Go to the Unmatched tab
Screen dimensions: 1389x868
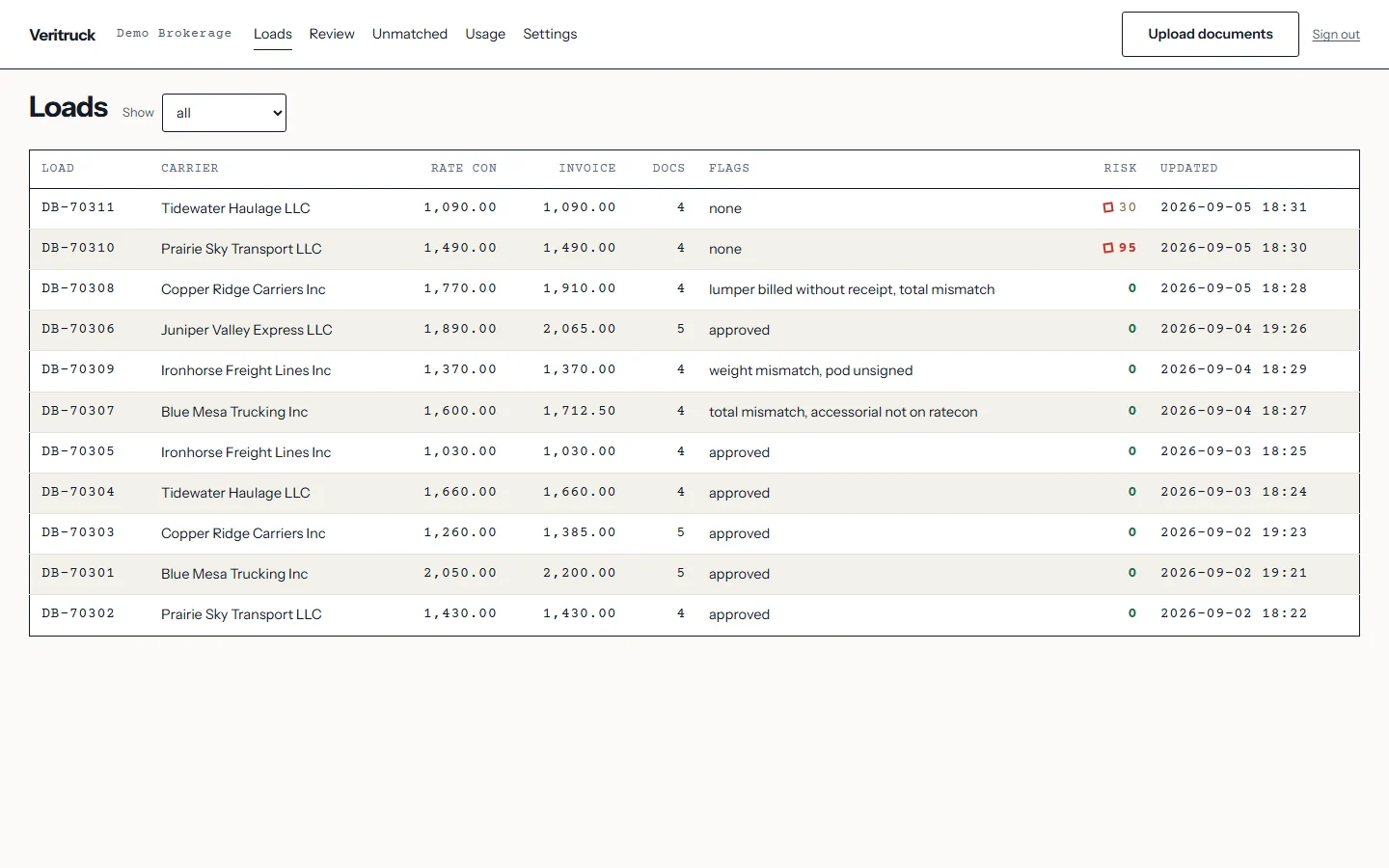coord(410,34)
